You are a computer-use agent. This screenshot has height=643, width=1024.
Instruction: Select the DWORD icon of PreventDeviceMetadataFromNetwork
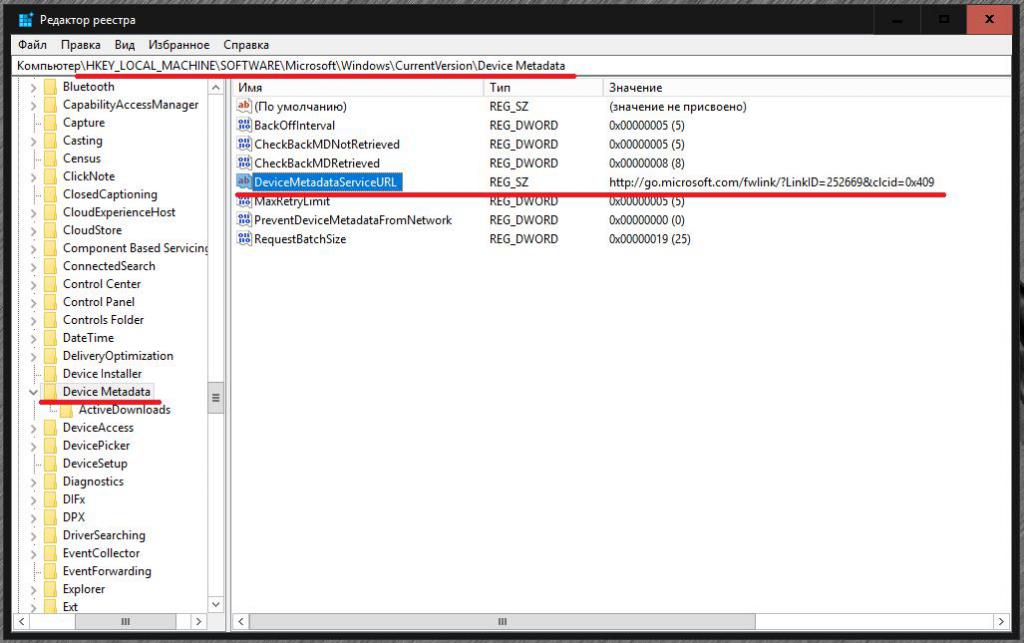244,220
